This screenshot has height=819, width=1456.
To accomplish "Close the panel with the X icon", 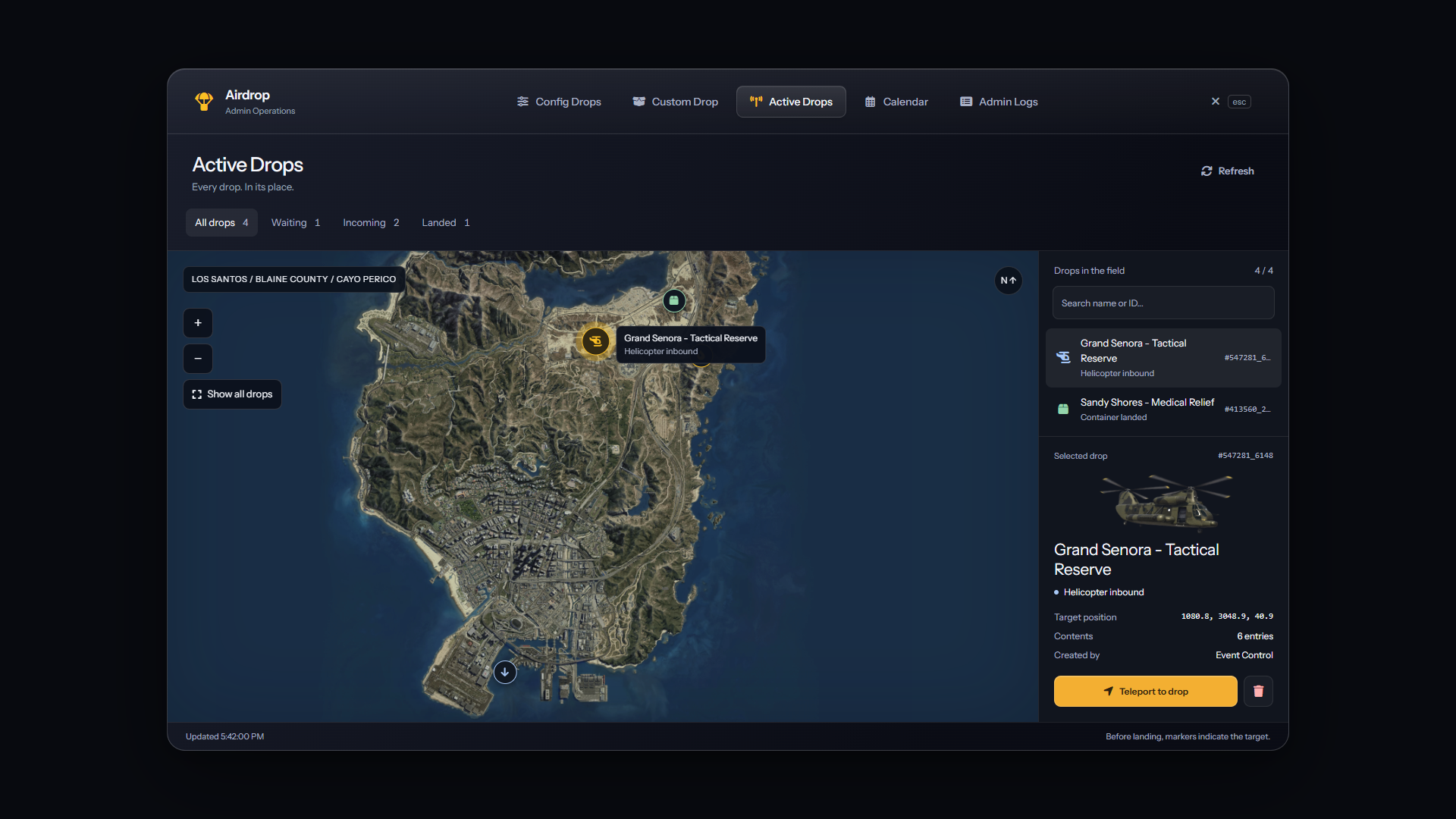I will point(1216,102).
